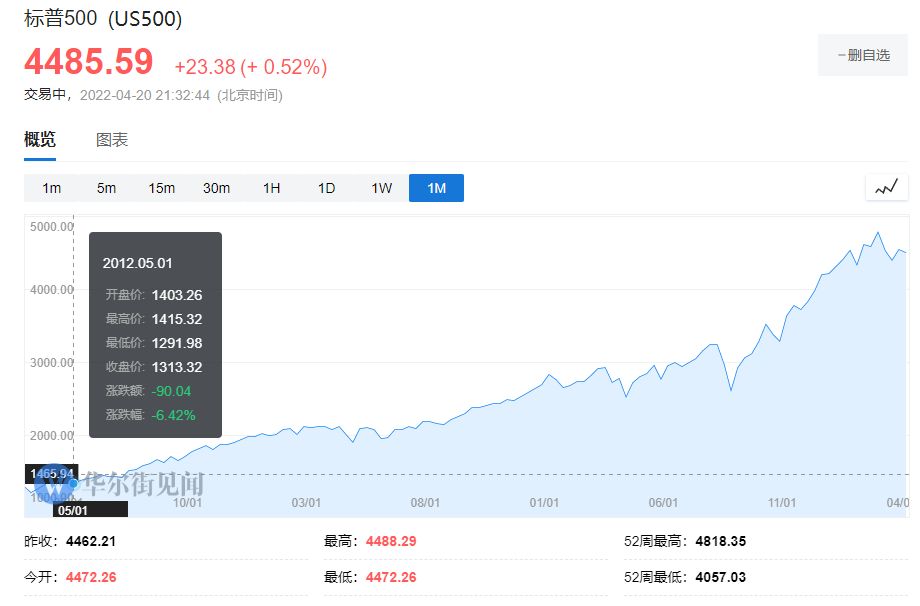Click the line chart type icon
The image size is (920, 606).
click(887, 187)
